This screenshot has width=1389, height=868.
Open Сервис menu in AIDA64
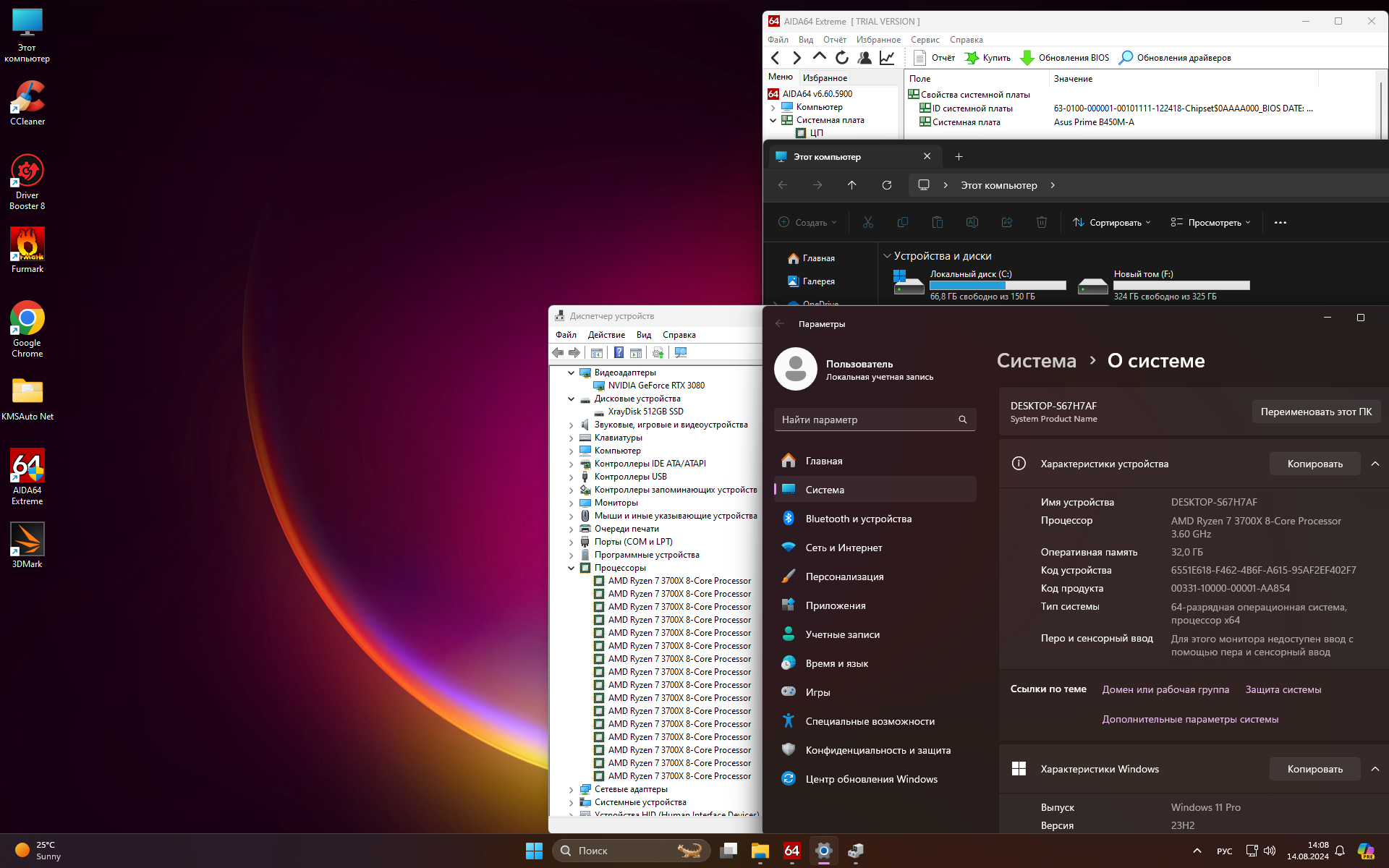(924, 39)
